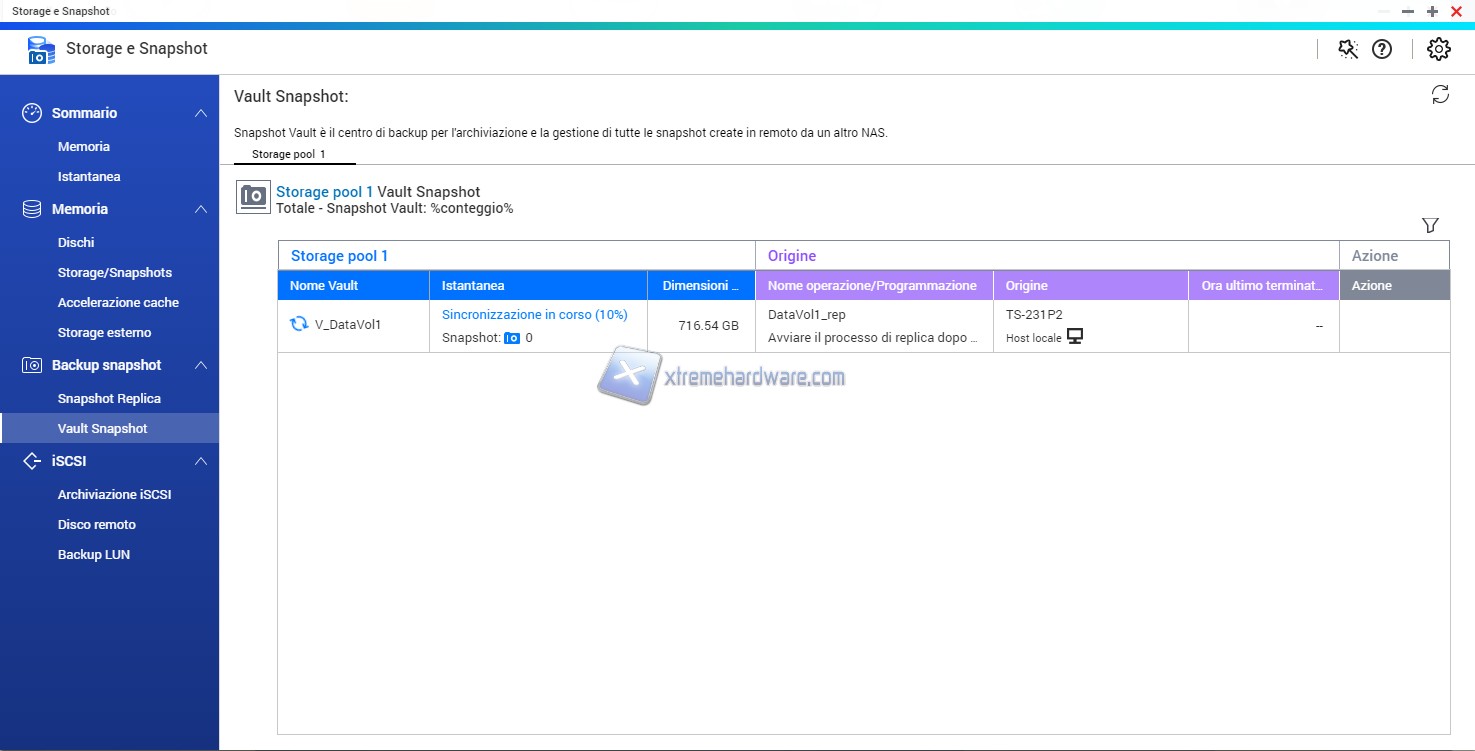This screenshot has height=751, width=1475.
Task: Click the syncing icon beside V_DataVol1
Action: pos(299,324)
